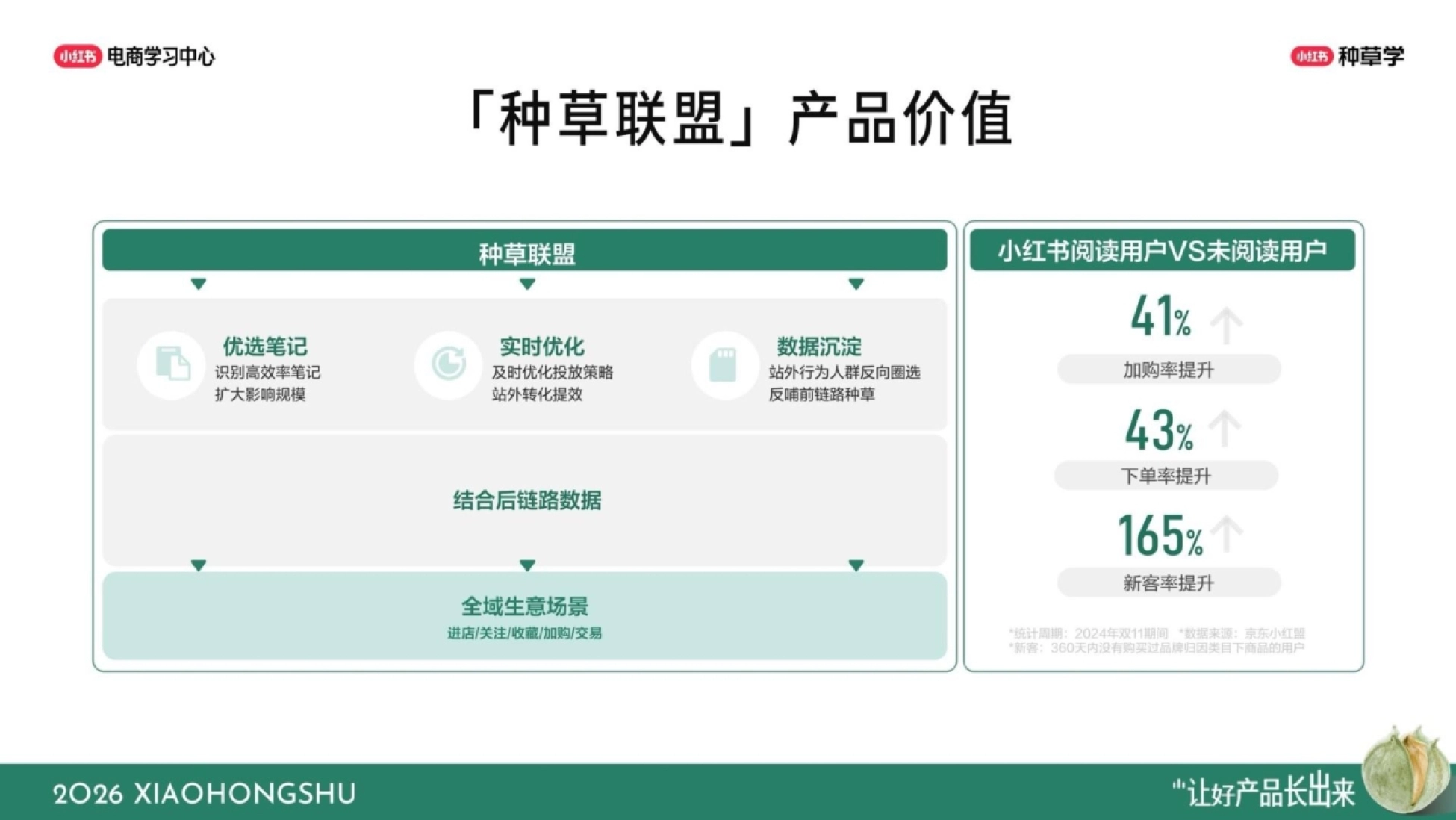Click the 小红书 种草学 logo
Image resolution: width=1456 pixels, height=820 pixels.
pyautogui.click(x=1347, y=56)
